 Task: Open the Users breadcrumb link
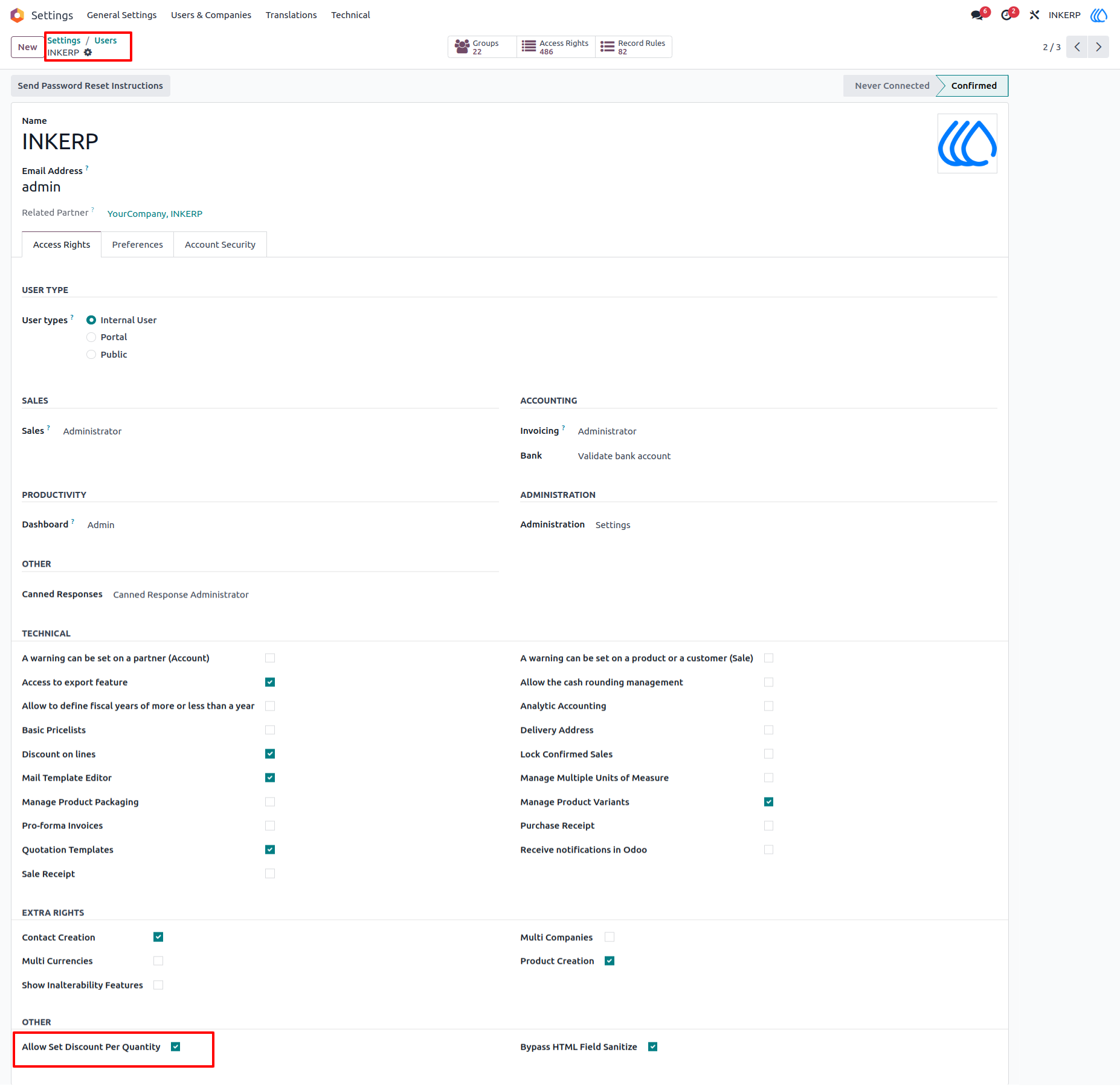click(106, 40)
